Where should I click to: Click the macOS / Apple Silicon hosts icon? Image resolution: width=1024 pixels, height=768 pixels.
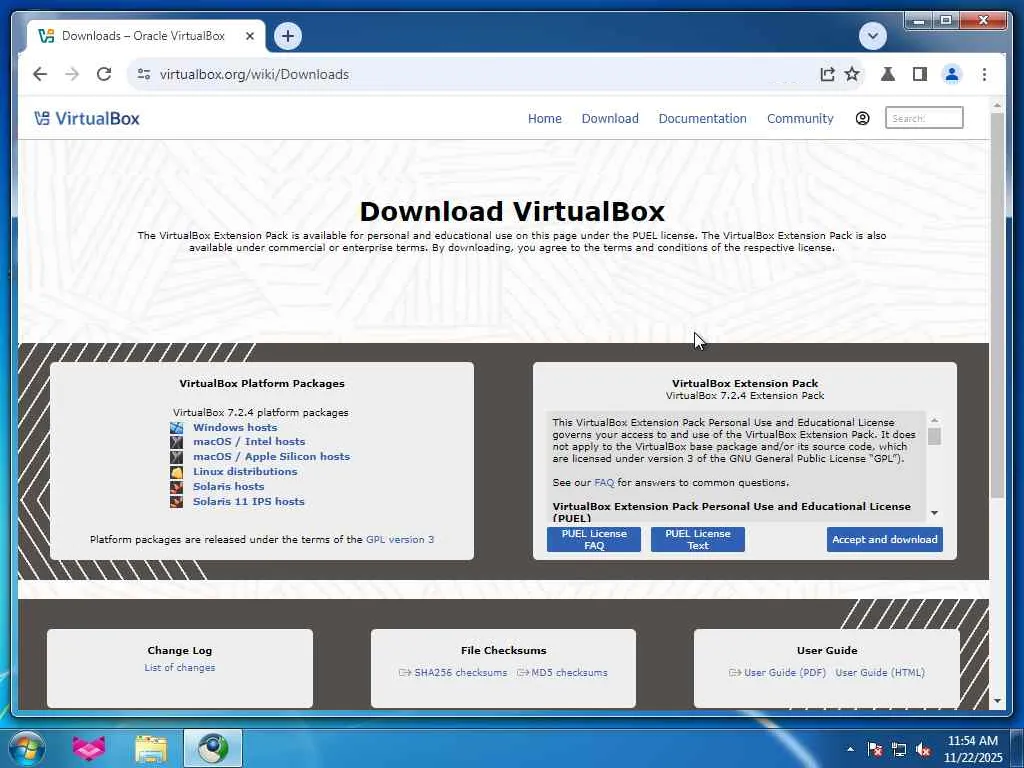(x=176, y=456)
